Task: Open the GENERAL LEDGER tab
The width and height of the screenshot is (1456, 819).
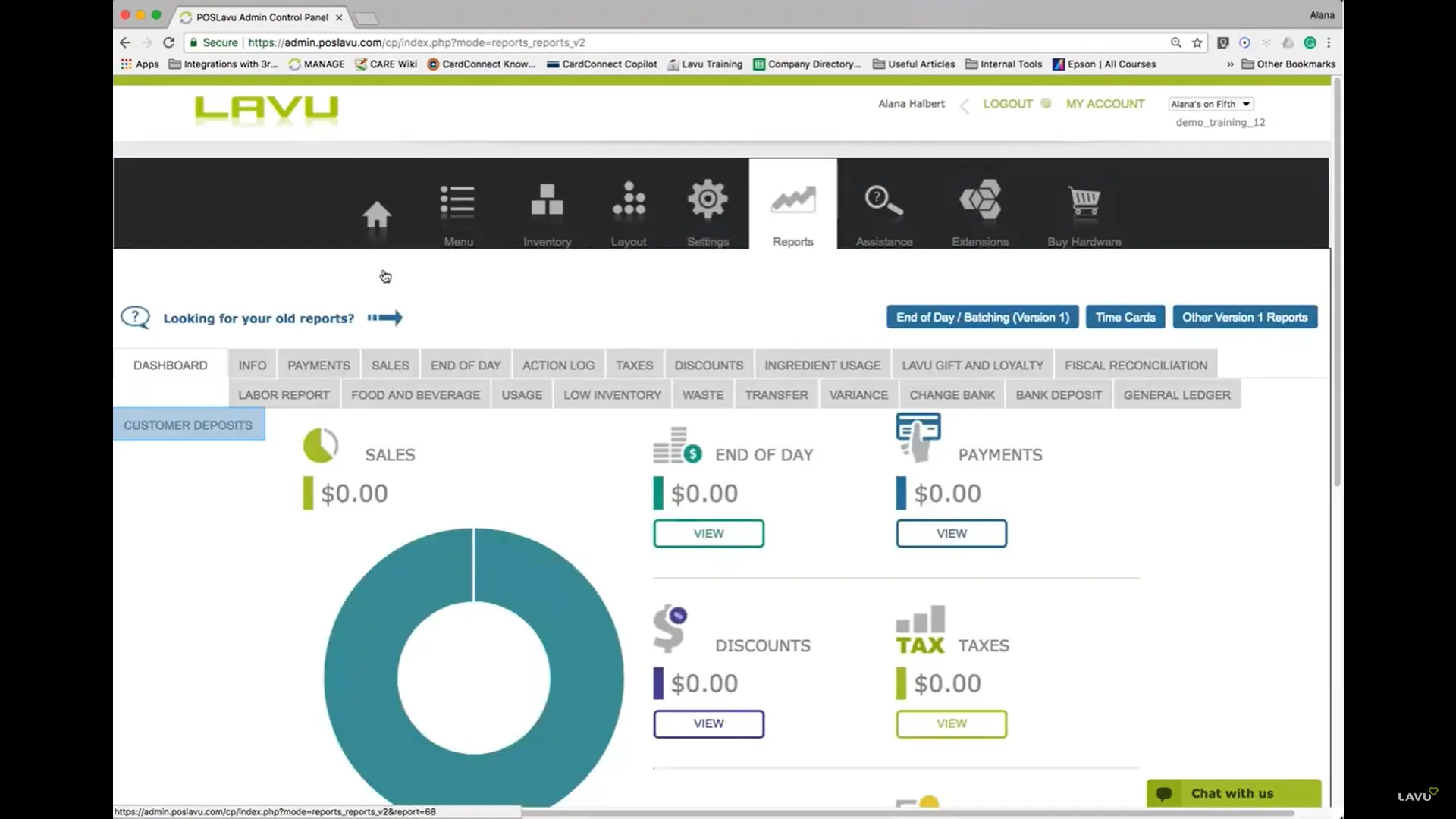Action: pyautogui.click(x=1177, y=394)
